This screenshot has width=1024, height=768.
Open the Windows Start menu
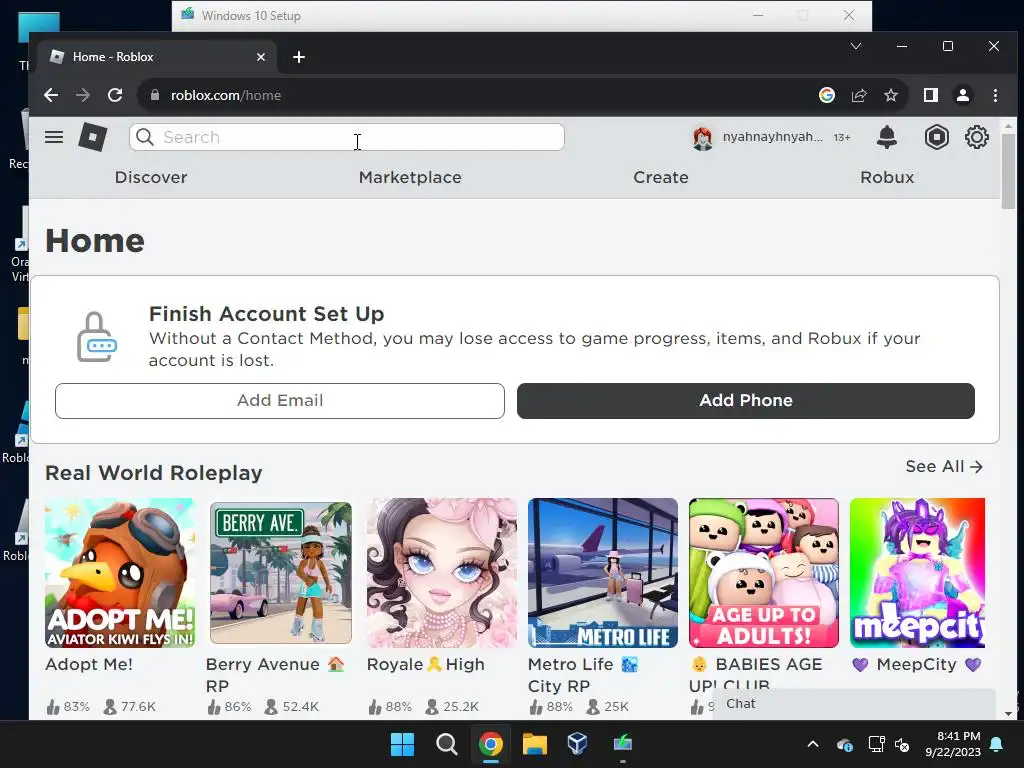[402, 744]
